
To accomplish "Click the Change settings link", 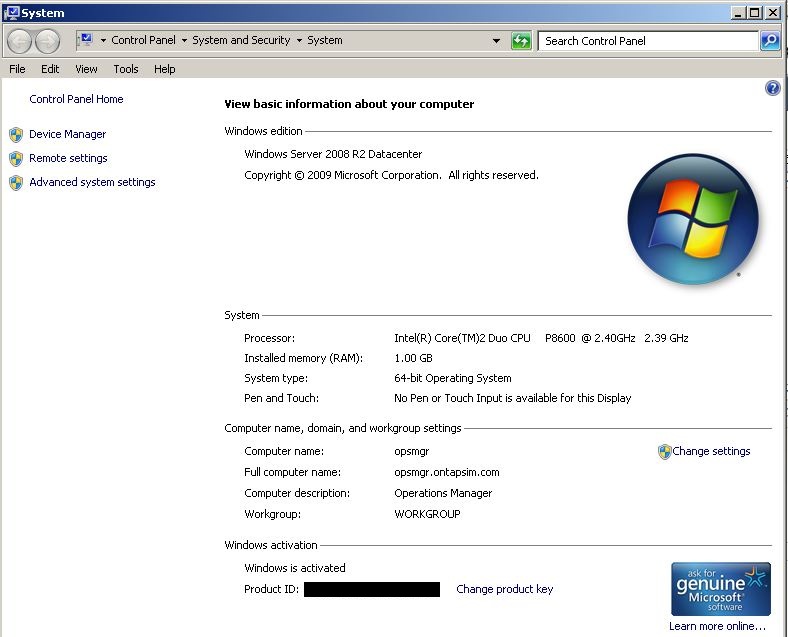I will [x=711, y=451].
